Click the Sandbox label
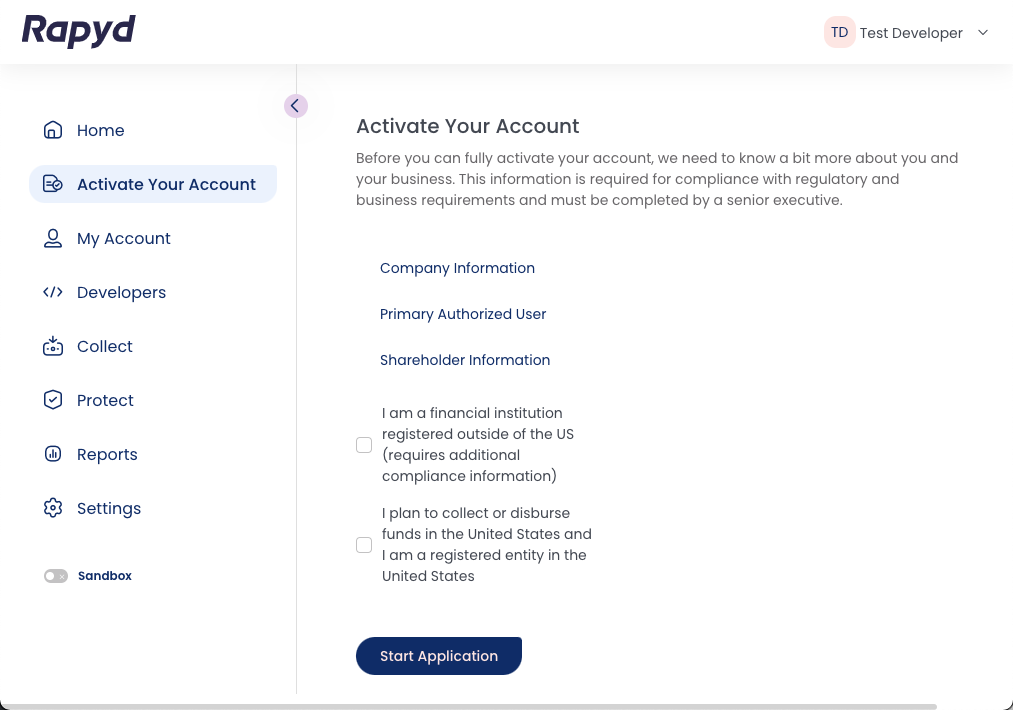Screen dimensions: 1013x710 [x=105, y=576]
